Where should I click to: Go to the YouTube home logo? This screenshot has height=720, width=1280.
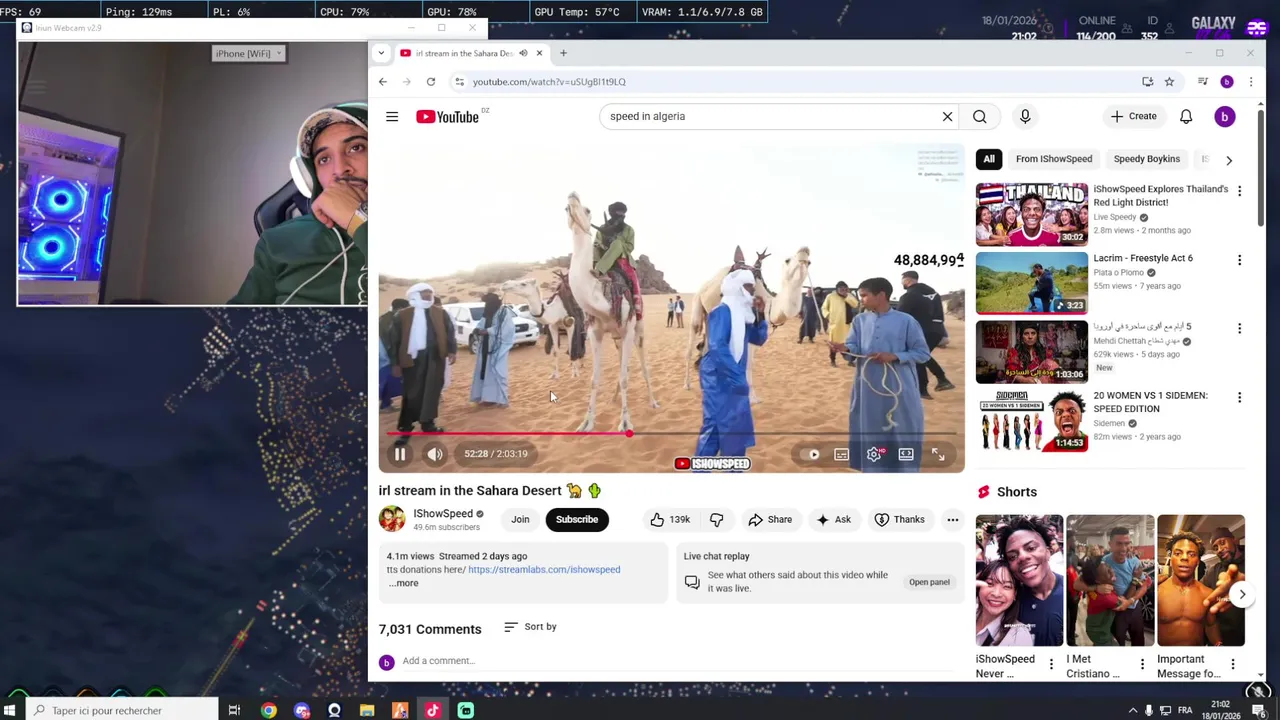(447, 117)
